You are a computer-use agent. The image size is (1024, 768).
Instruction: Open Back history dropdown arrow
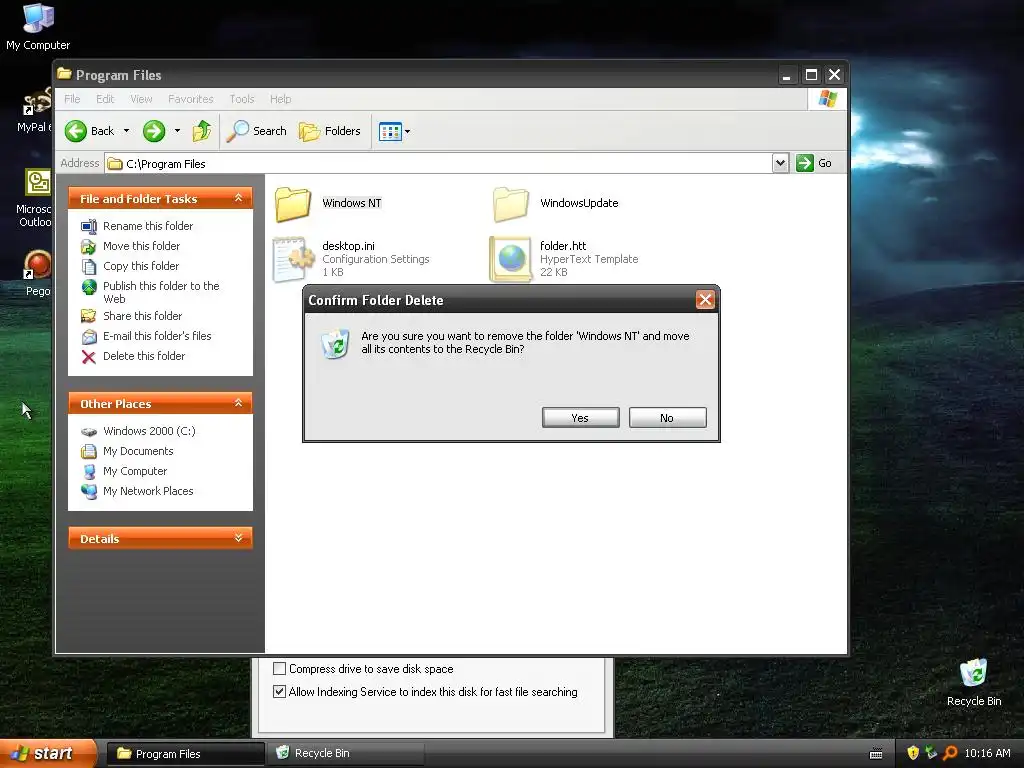click(x=126, y=131)
